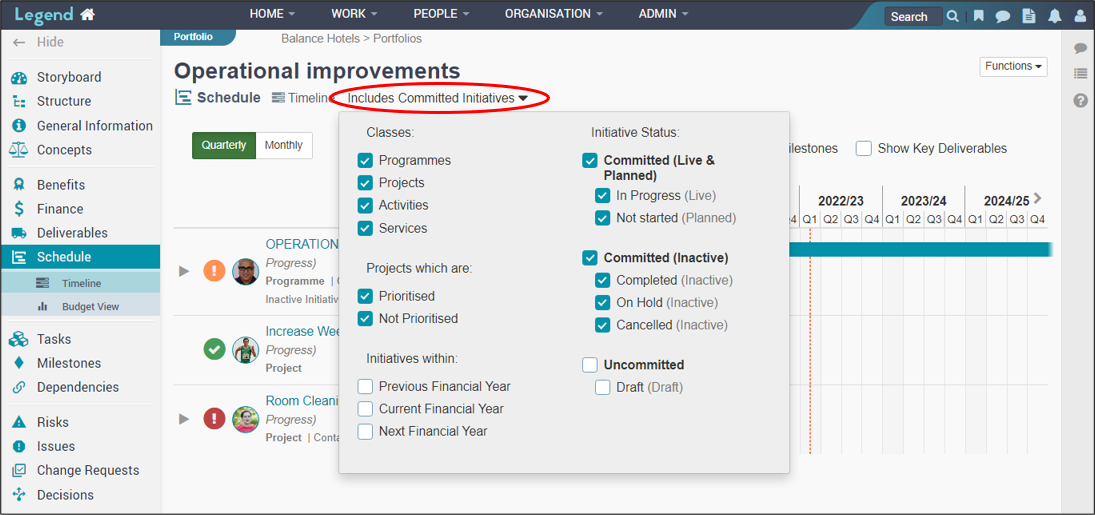Image resolution: width=1095 pixels, height=515 pixels.
Task: Open the Functions dropdown button
Action: (x=1013, y=66)
